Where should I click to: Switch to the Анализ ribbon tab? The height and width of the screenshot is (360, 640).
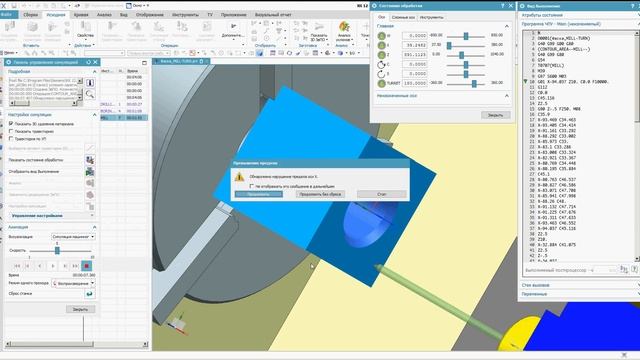coord(104,15)
